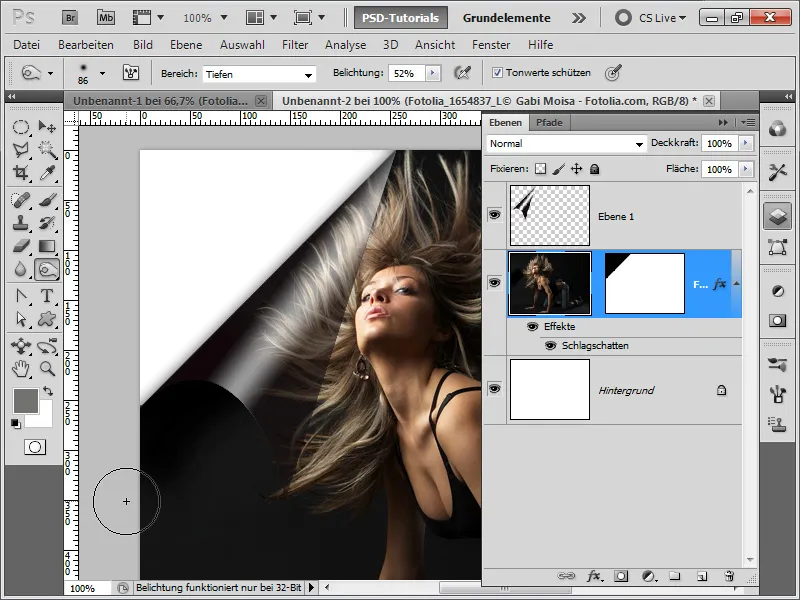The width and height of the screenshot is (800, 600).
Task: Reset default foreground and background colors
Action: (x=16, y=423)
